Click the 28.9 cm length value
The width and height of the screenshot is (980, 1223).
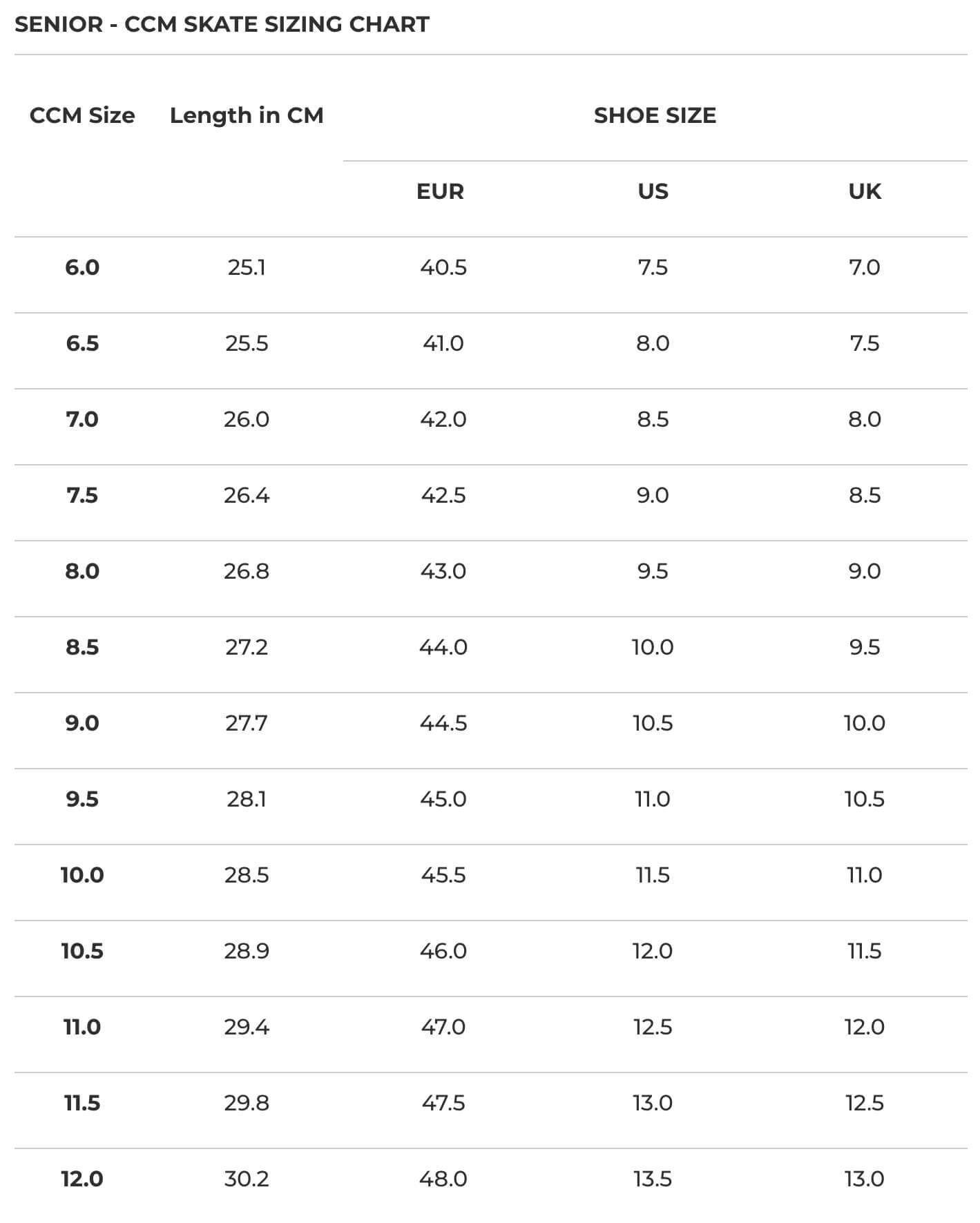tap(247, 951)
